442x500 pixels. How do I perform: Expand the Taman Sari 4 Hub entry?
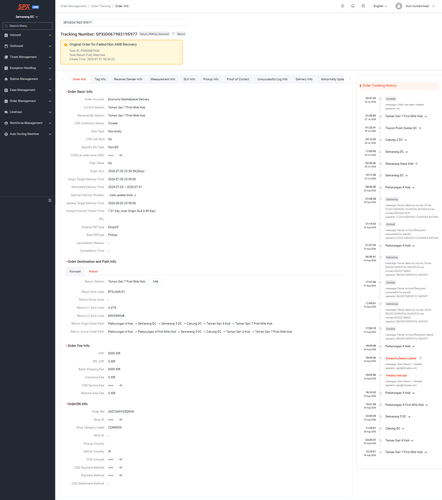[x=412, y=440]
